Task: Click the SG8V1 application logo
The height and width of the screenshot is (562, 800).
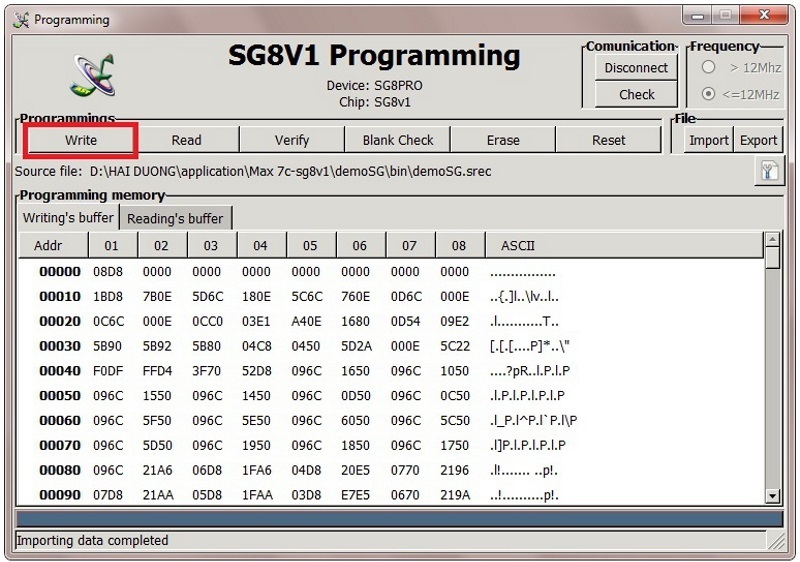Action: coord(94,75)
